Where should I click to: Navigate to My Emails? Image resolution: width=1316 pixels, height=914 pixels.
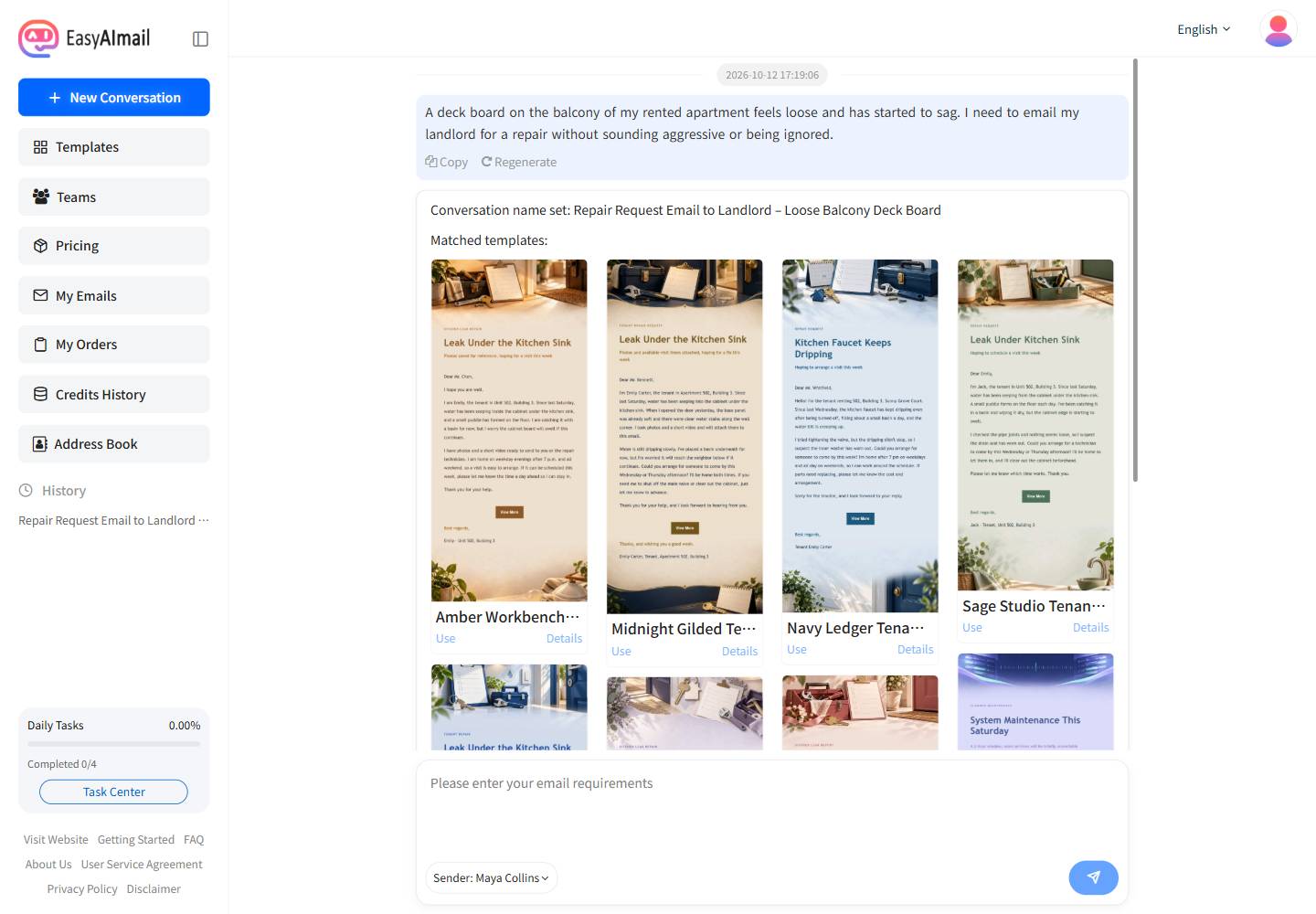pyautogui.click(x=114, y=295)
